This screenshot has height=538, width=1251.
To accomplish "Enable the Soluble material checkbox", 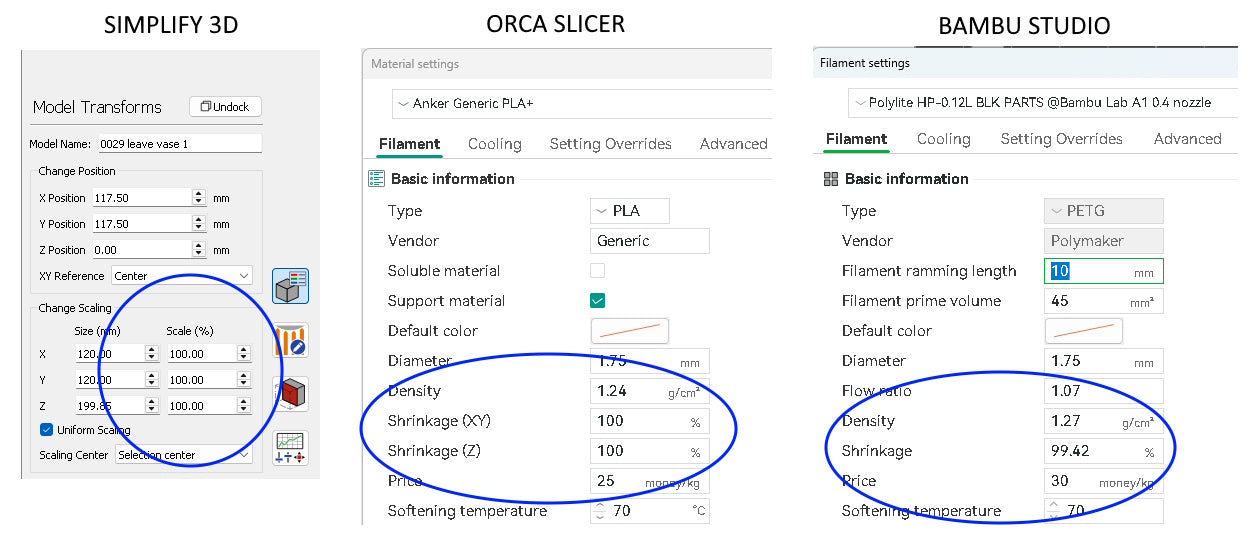I will [x=597, y=271].
